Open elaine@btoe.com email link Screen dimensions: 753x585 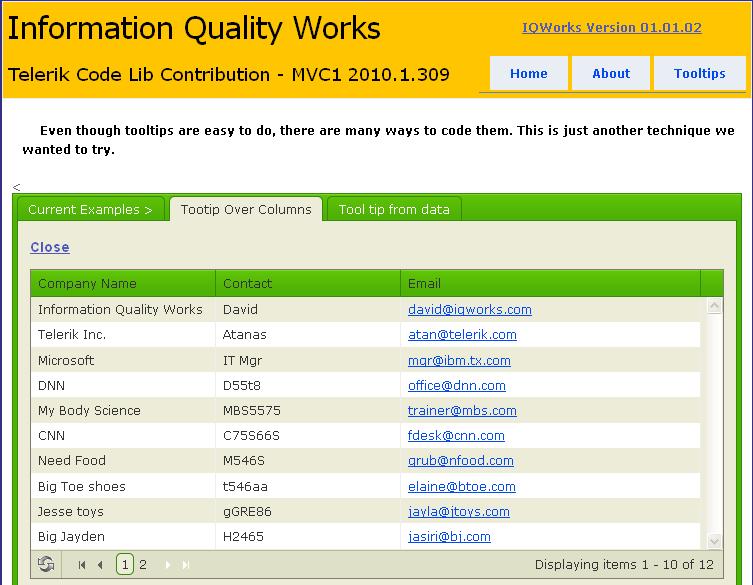462,486
